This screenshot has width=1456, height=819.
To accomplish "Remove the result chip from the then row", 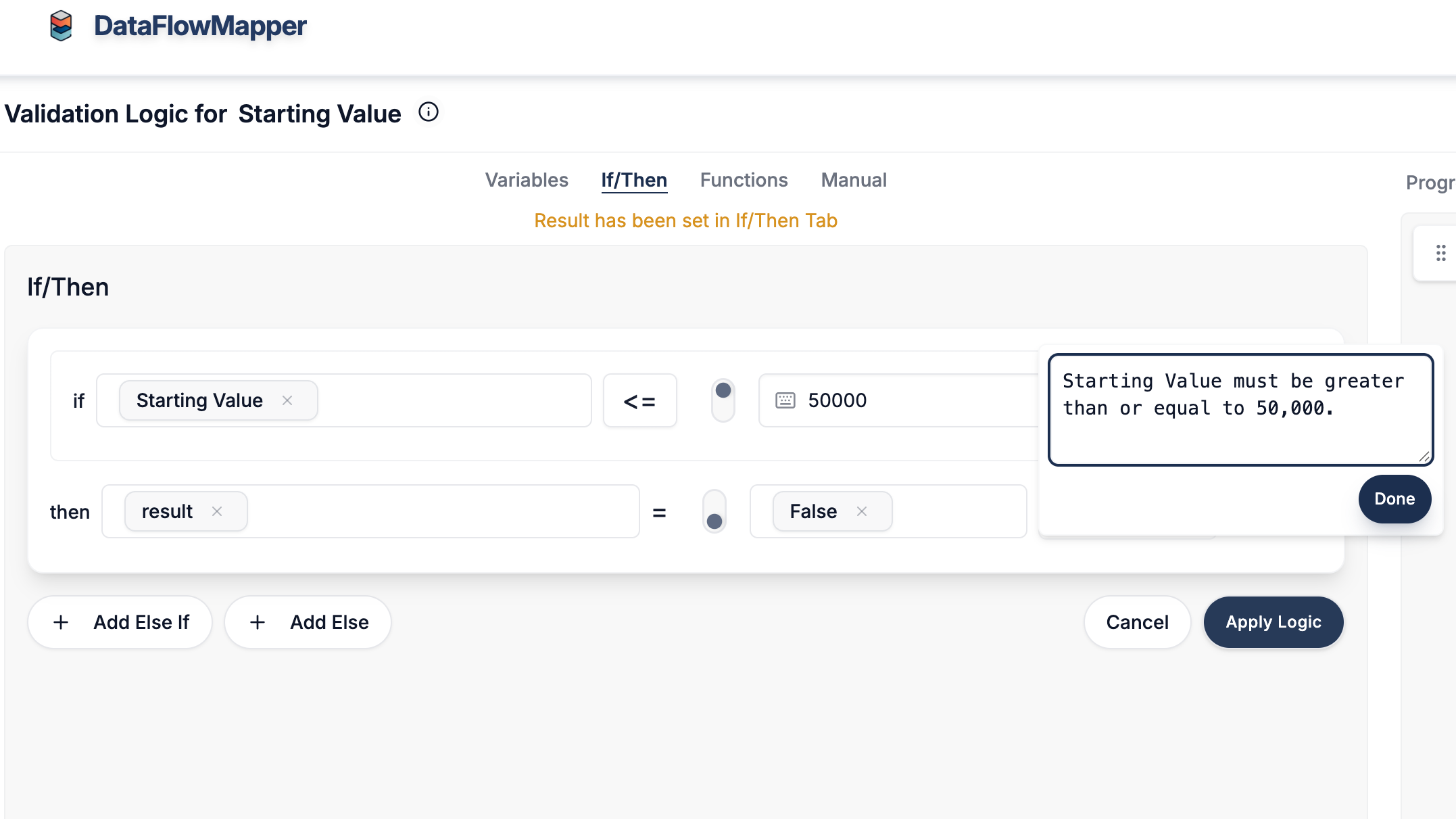I will pyautogui.click(x=218, y=511).
